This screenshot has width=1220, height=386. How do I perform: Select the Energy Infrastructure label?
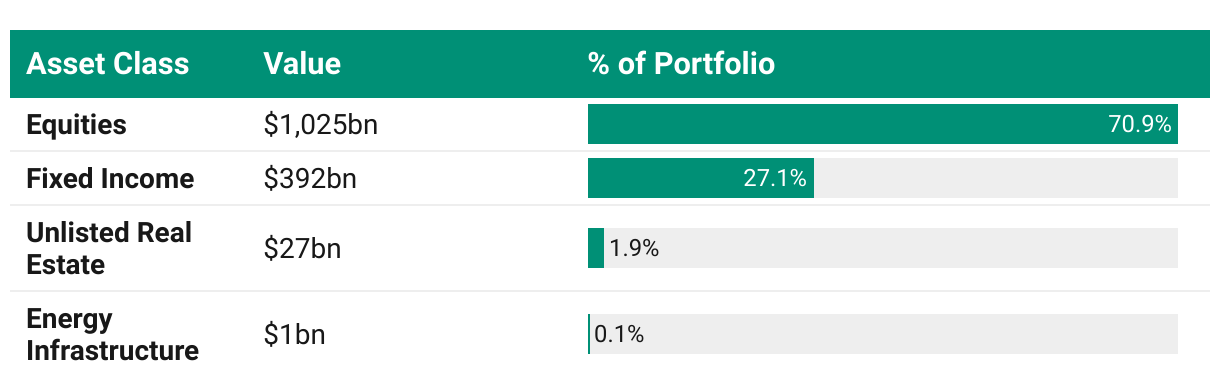113,335
